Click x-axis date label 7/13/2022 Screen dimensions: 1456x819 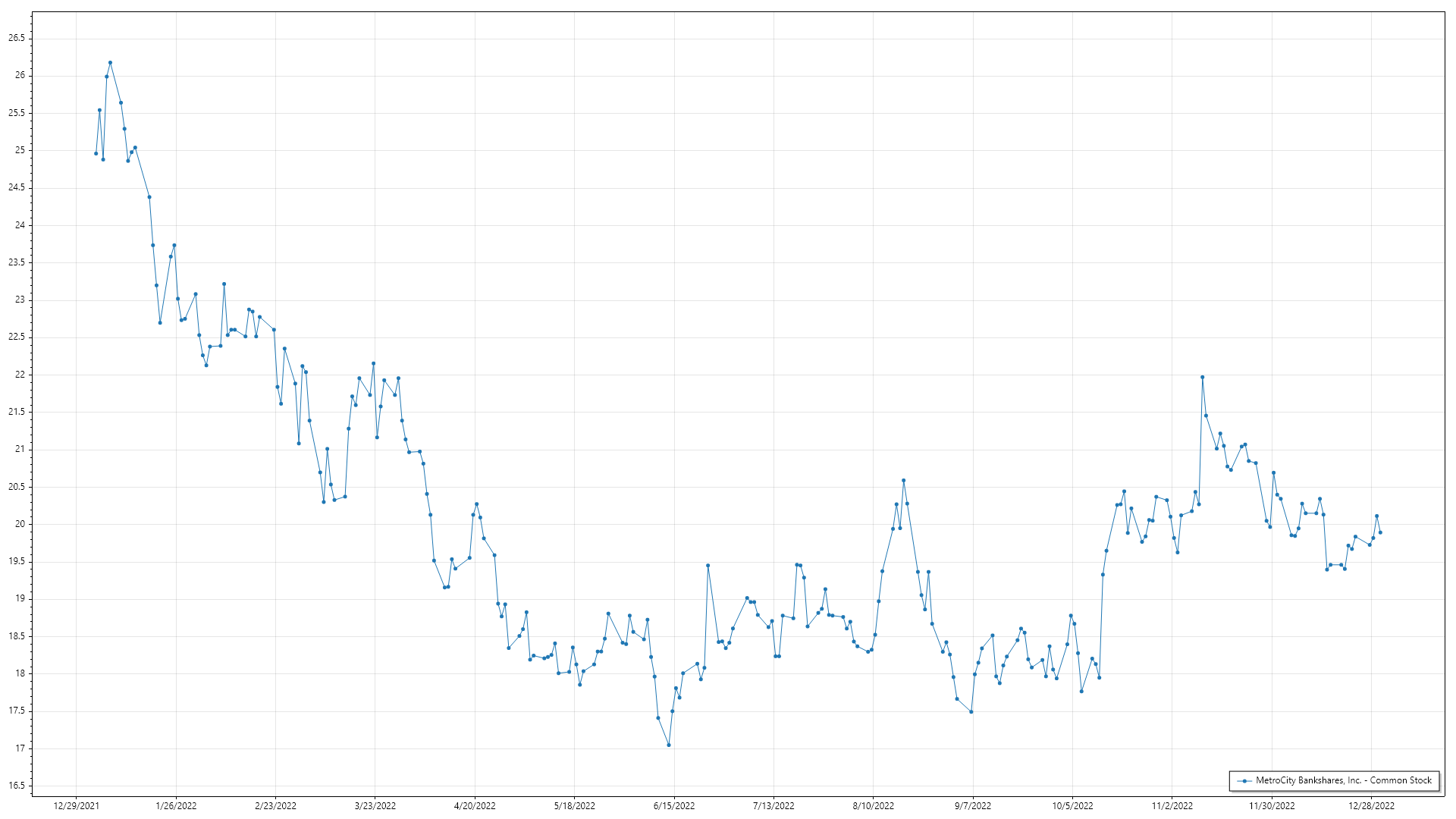[x=773, y=806]
